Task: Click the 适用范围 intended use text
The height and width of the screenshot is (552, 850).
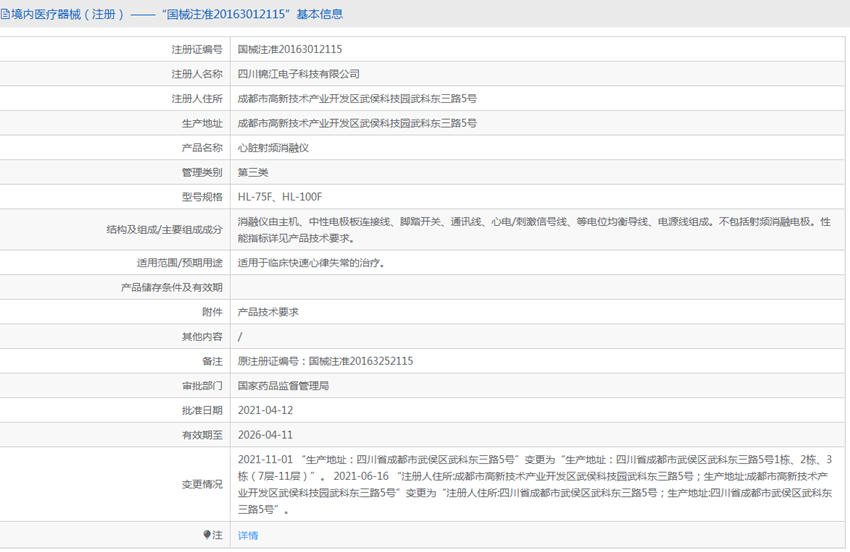Action: pos(311,263)
